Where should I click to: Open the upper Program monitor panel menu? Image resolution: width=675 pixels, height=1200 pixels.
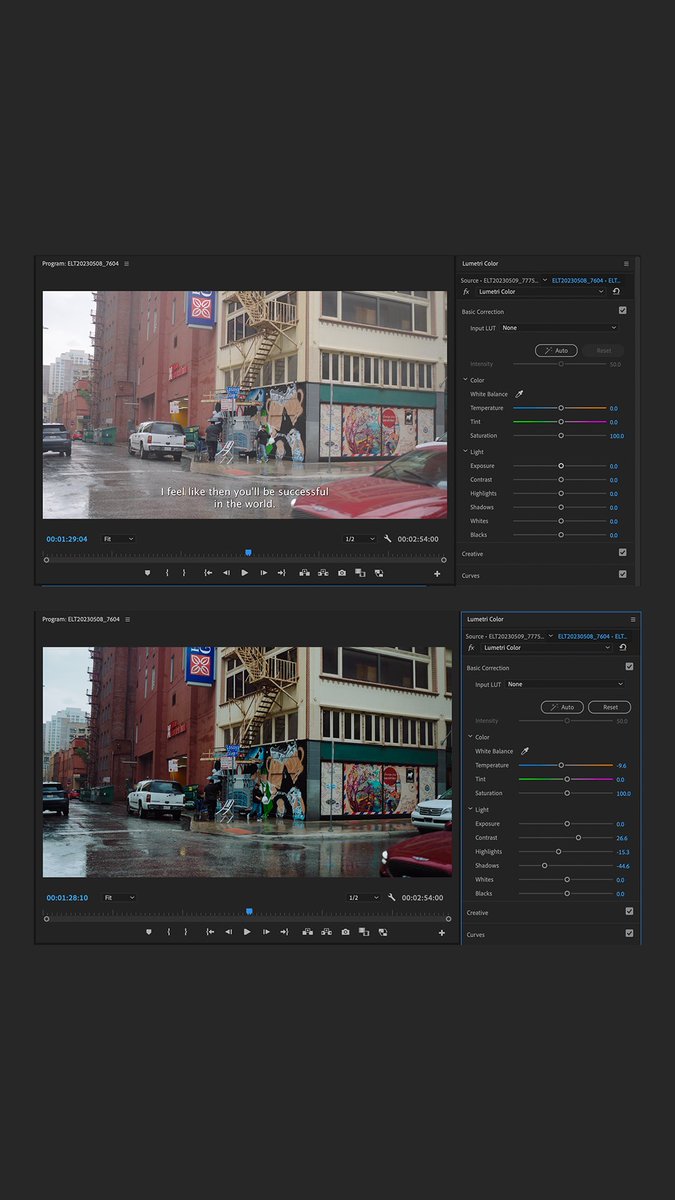coord(127,264)
